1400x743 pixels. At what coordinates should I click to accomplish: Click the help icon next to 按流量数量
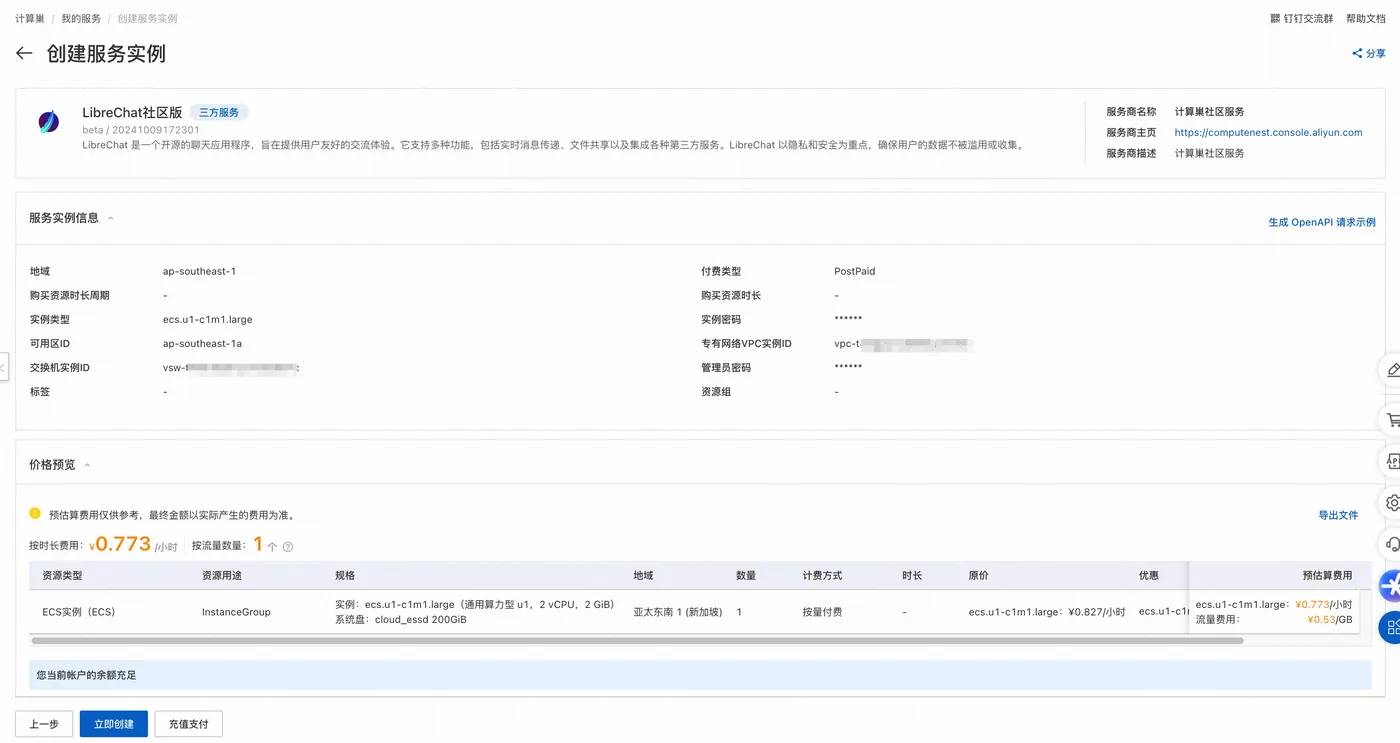(x=288, y=547)
